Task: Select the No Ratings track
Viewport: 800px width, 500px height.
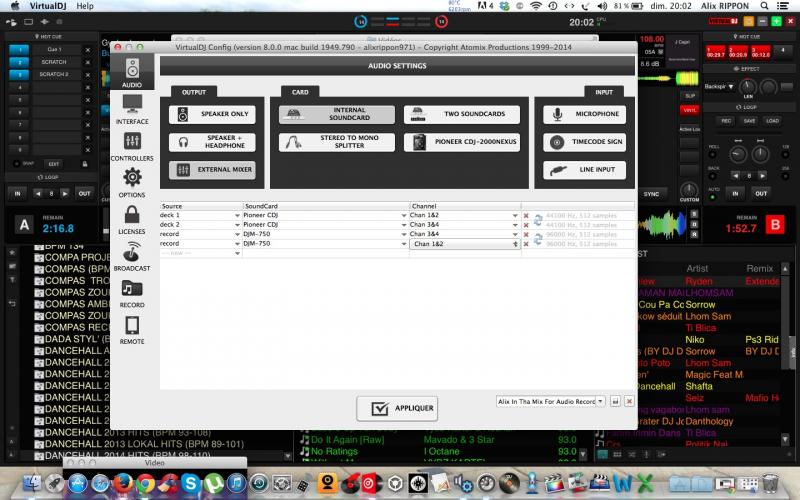Action: [334, 451]
